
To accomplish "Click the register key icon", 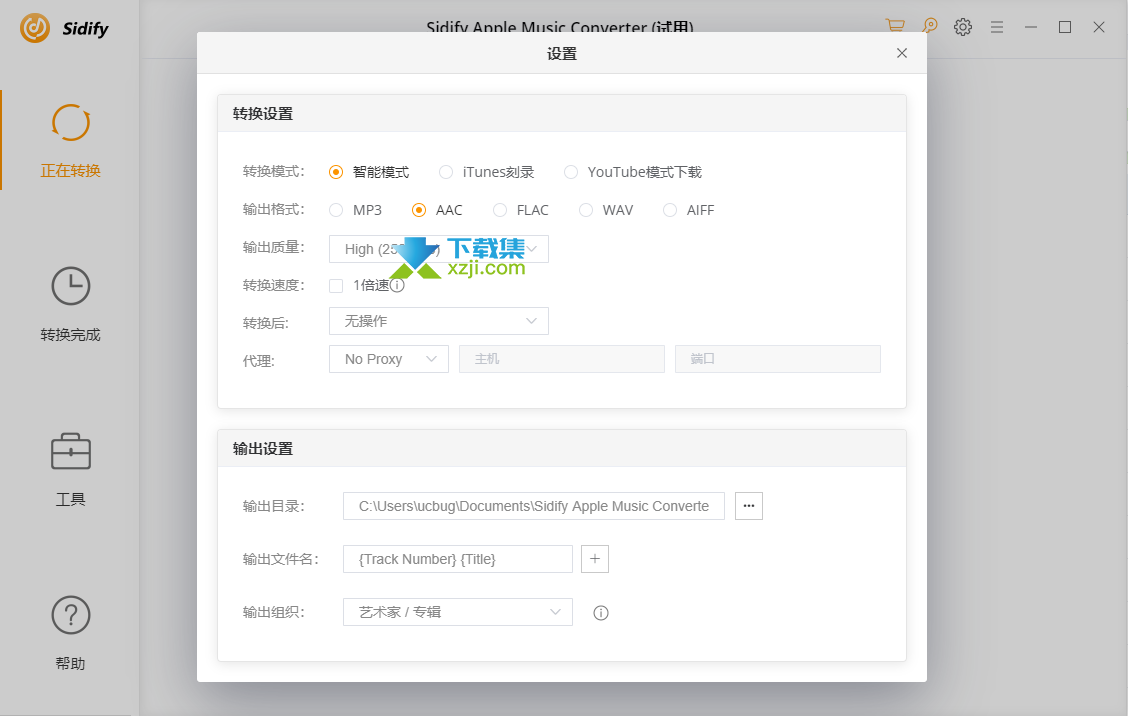I will 929,26.
